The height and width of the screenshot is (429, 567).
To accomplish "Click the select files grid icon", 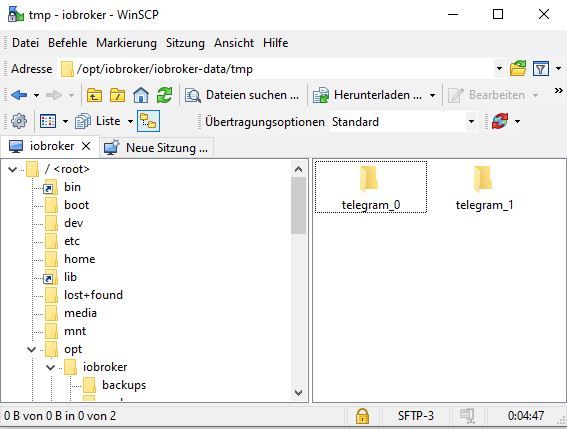I will click(48, 121).
